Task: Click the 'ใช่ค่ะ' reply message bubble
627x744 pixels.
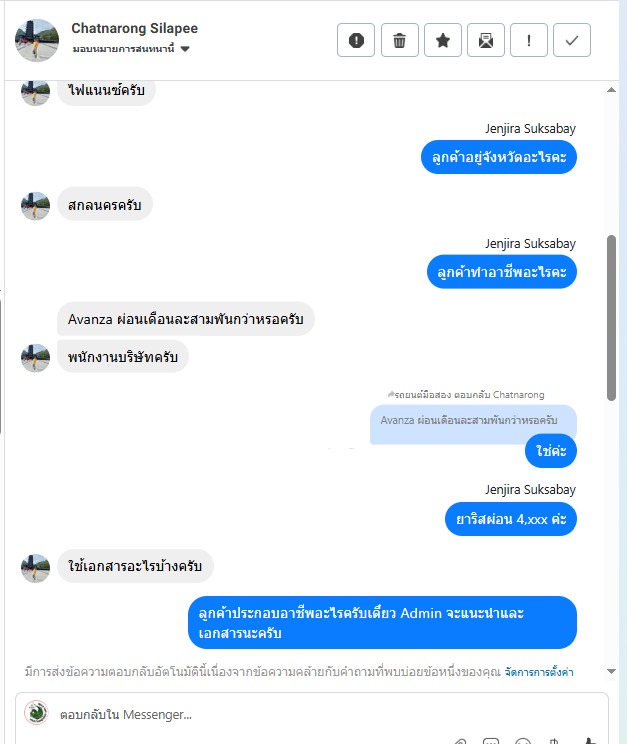Action: pos(551,451)
